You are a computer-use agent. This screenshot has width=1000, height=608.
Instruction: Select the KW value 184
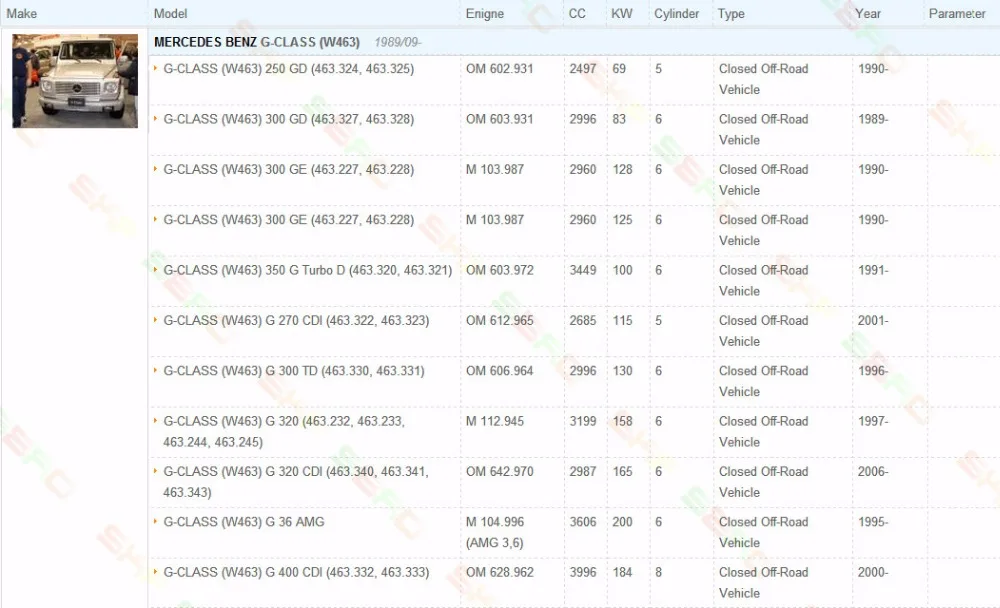tap(622, 572)
